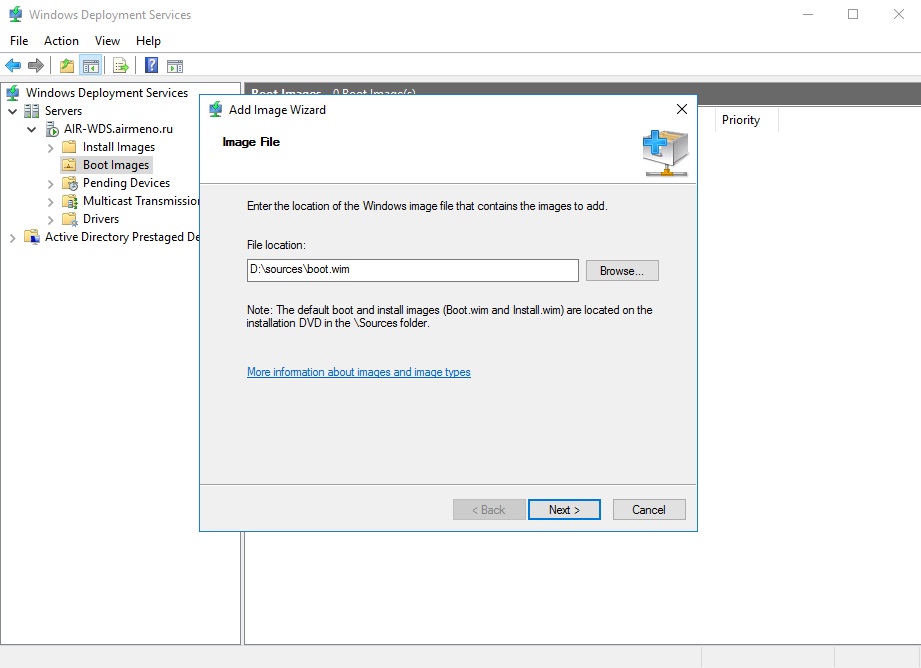This screenshot has width=921, height=668.
Task: Collapse the Servers tree node
Action: coord(13,111)
